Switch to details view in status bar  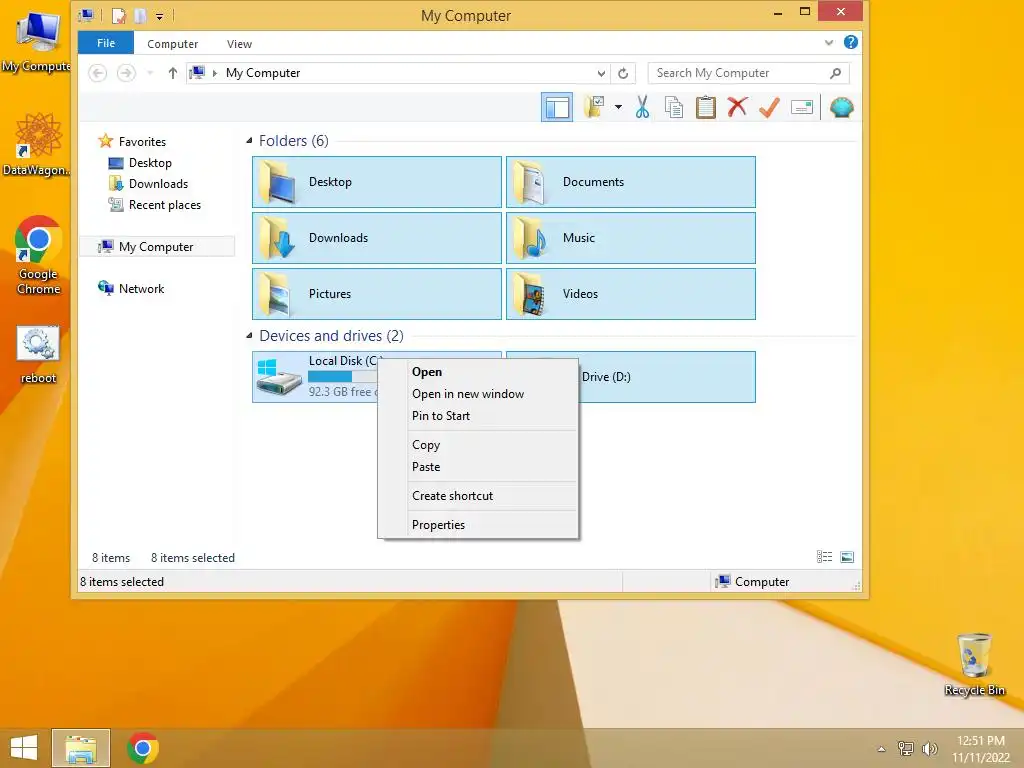(824, 557)
